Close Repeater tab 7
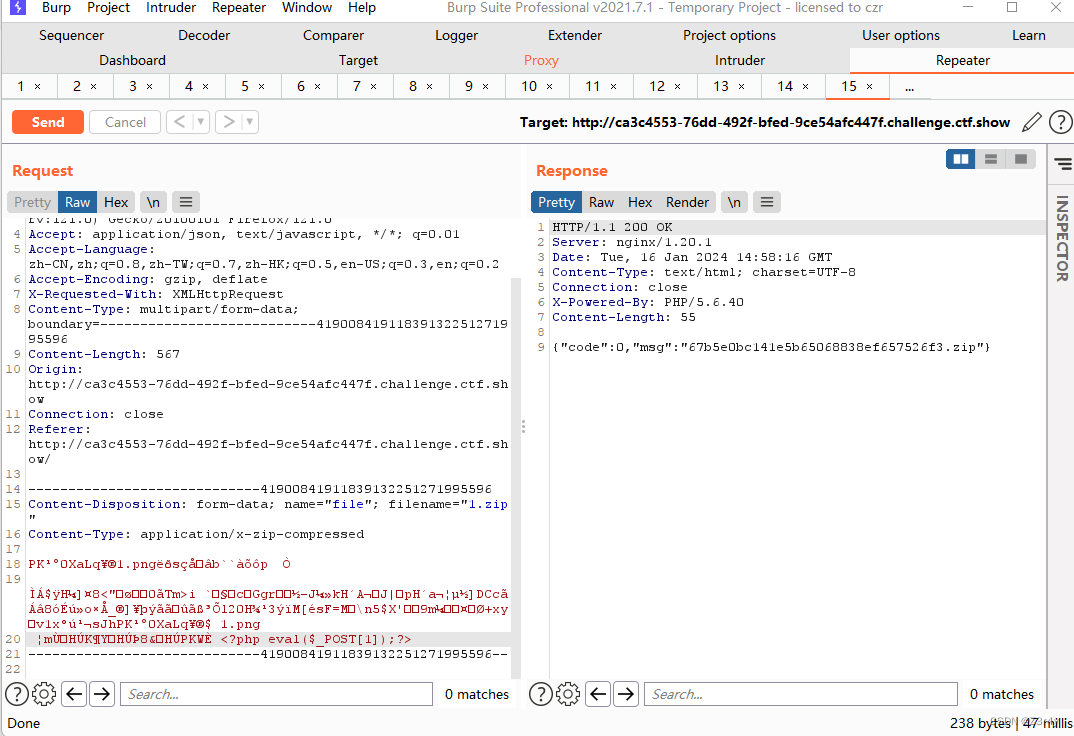 coord(373,86)
